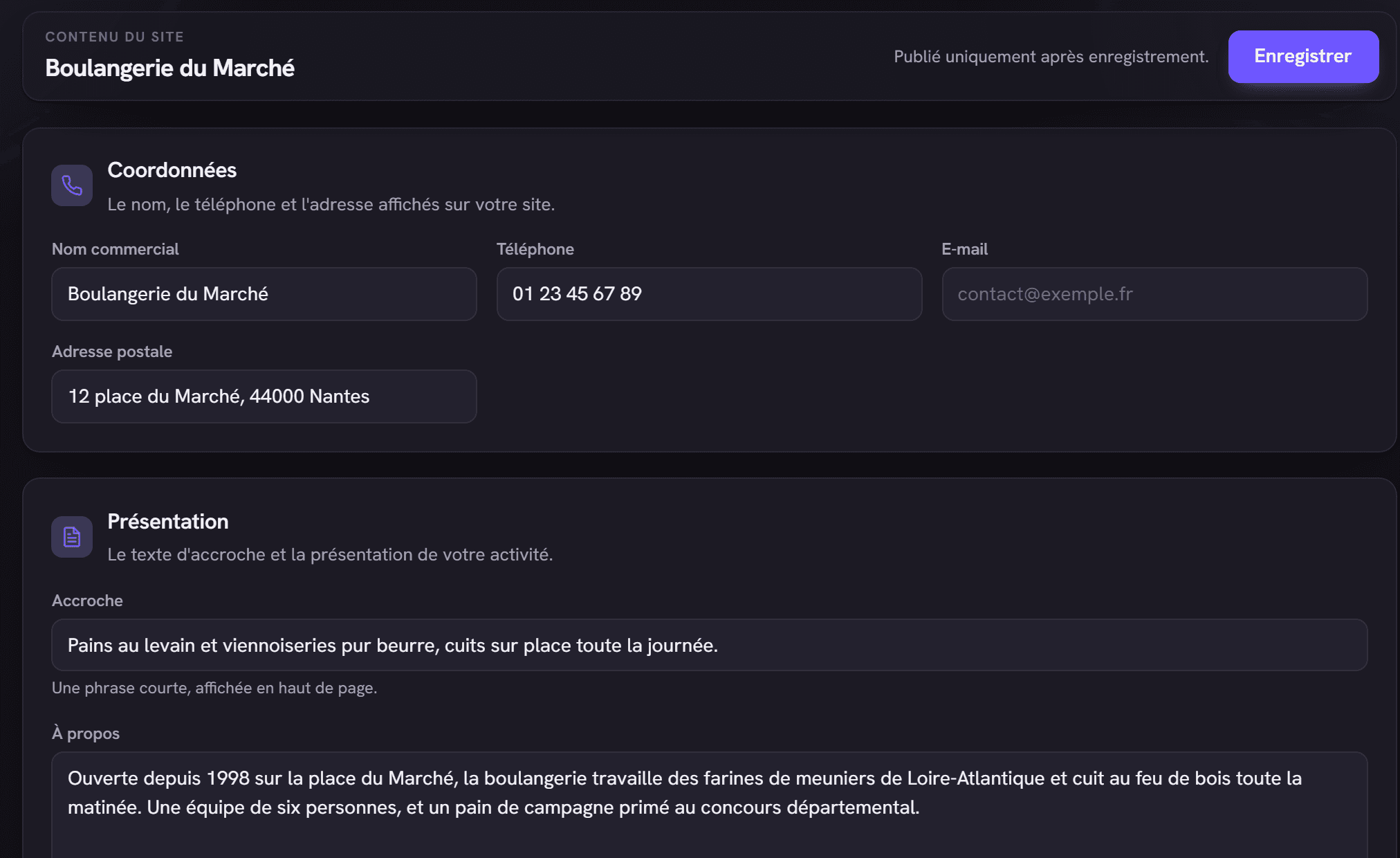
Task: Click the Présentation section heading
Action: coord(168,522)
